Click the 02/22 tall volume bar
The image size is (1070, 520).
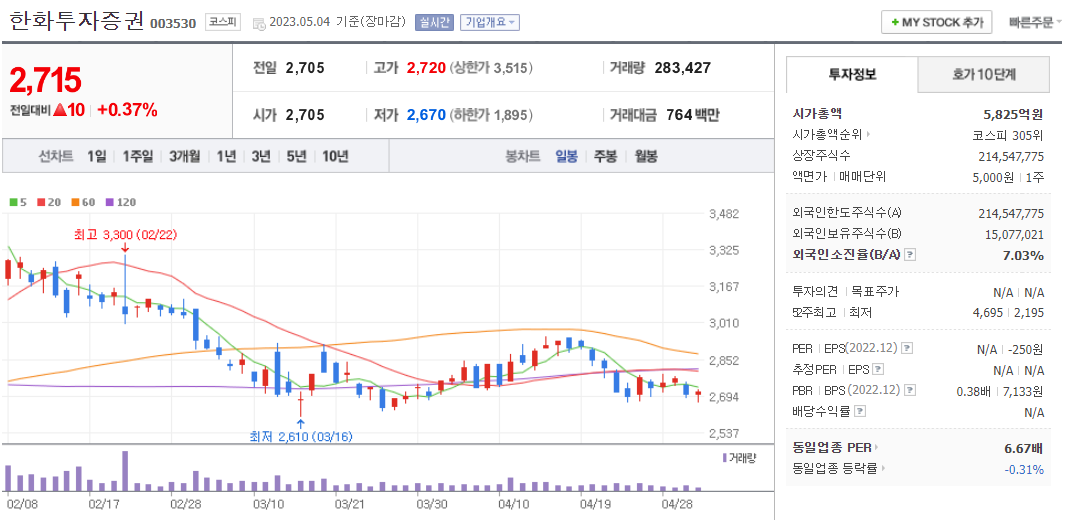(x=125, y=471)
